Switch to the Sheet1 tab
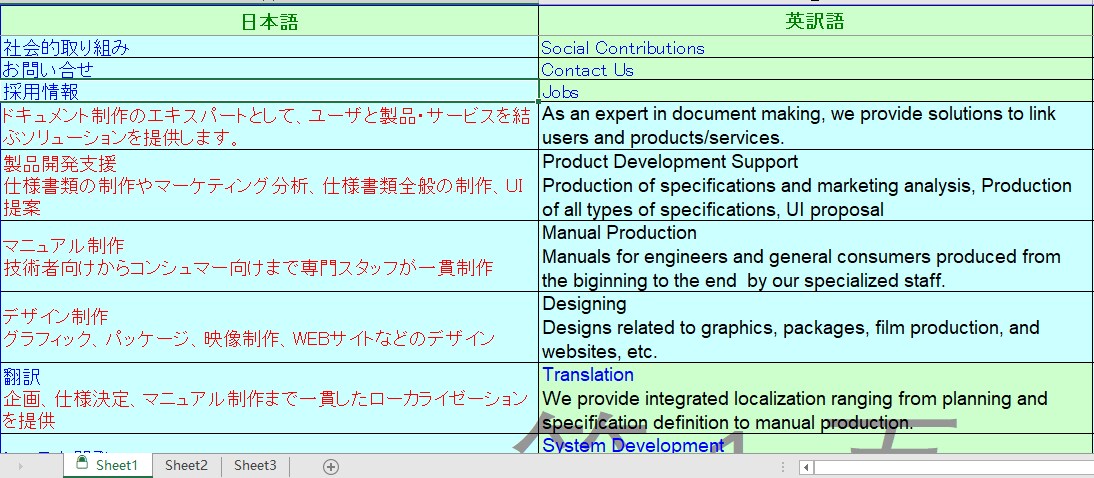The width and height of the screenshot is (1094, 478). pos(107,465)
